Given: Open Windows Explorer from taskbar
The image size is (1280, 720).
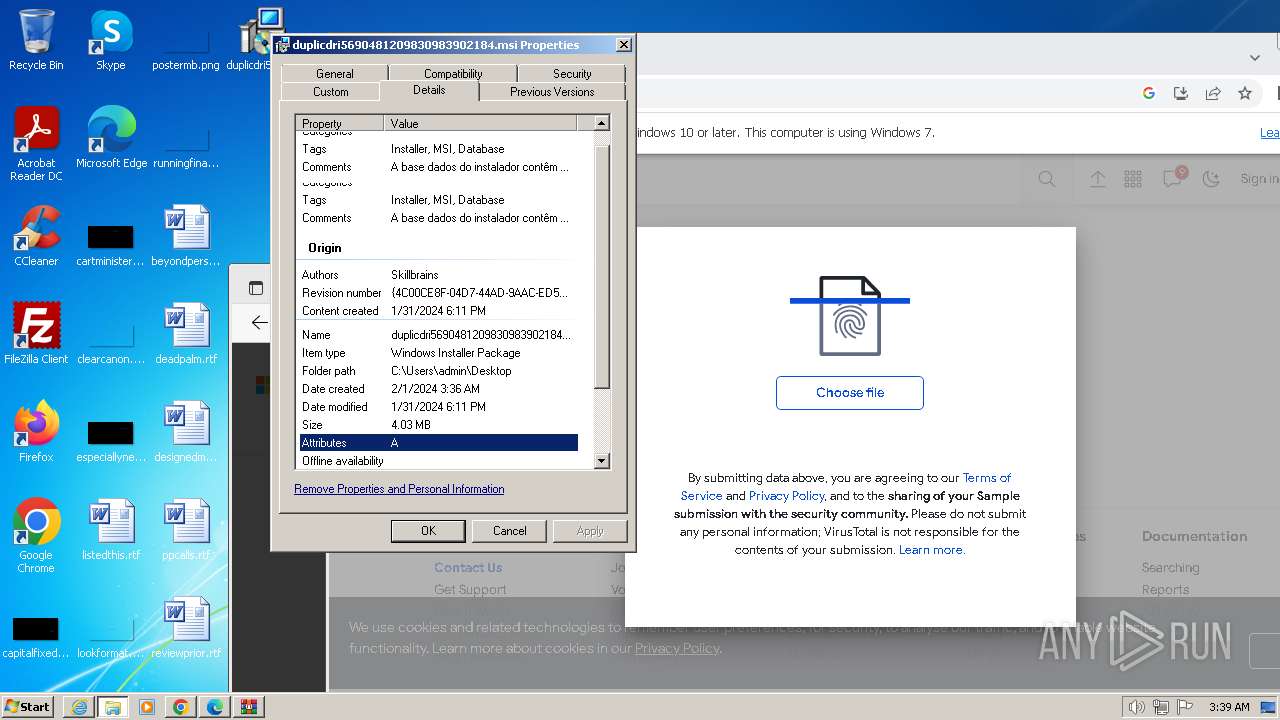Looking at the screenshot, I should pyautogui.click(x=112, y=707).
